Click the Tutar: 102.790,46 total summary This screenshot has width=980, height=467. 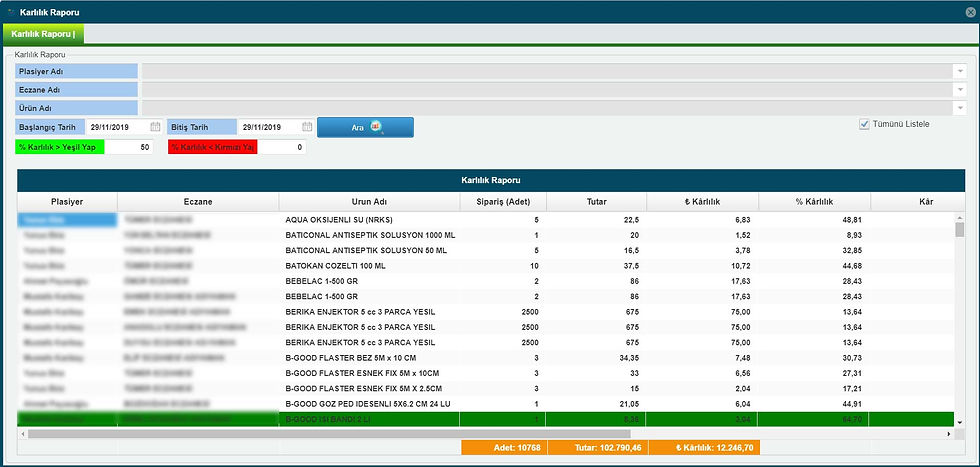pos(598,448)
